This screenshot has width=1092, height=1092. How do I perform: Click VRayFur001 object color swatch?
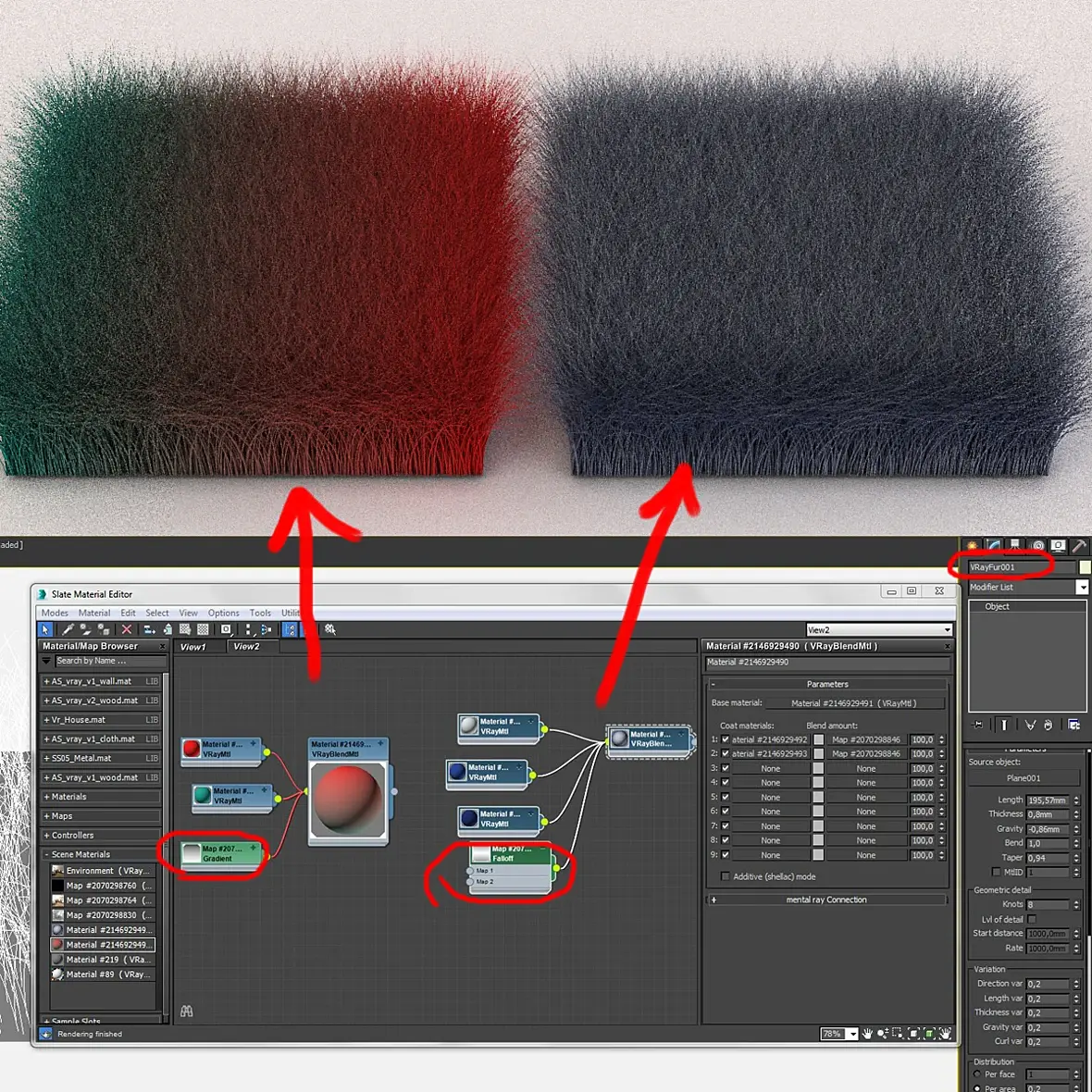[1085, 567]
